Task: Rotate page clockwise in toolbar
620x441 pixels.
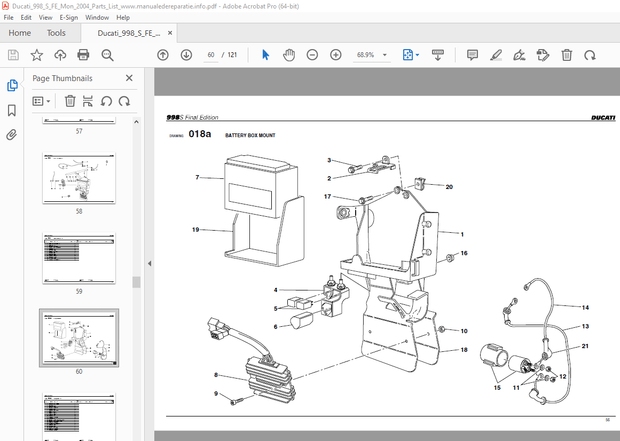Action: point(590,55)
